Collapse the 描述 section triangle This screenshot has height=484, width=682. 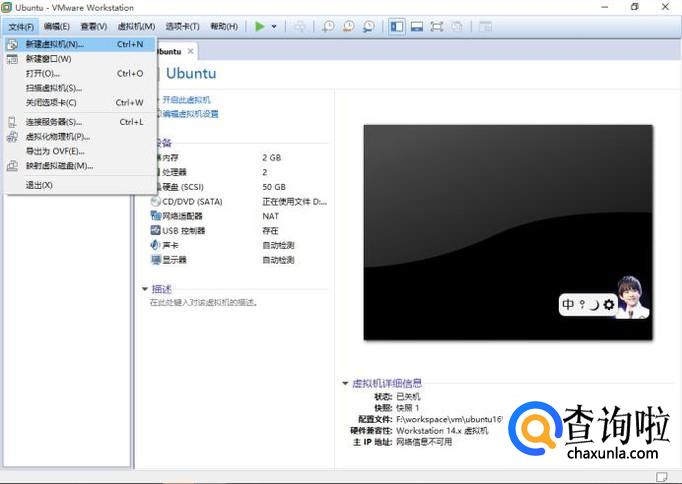(145, 289)
